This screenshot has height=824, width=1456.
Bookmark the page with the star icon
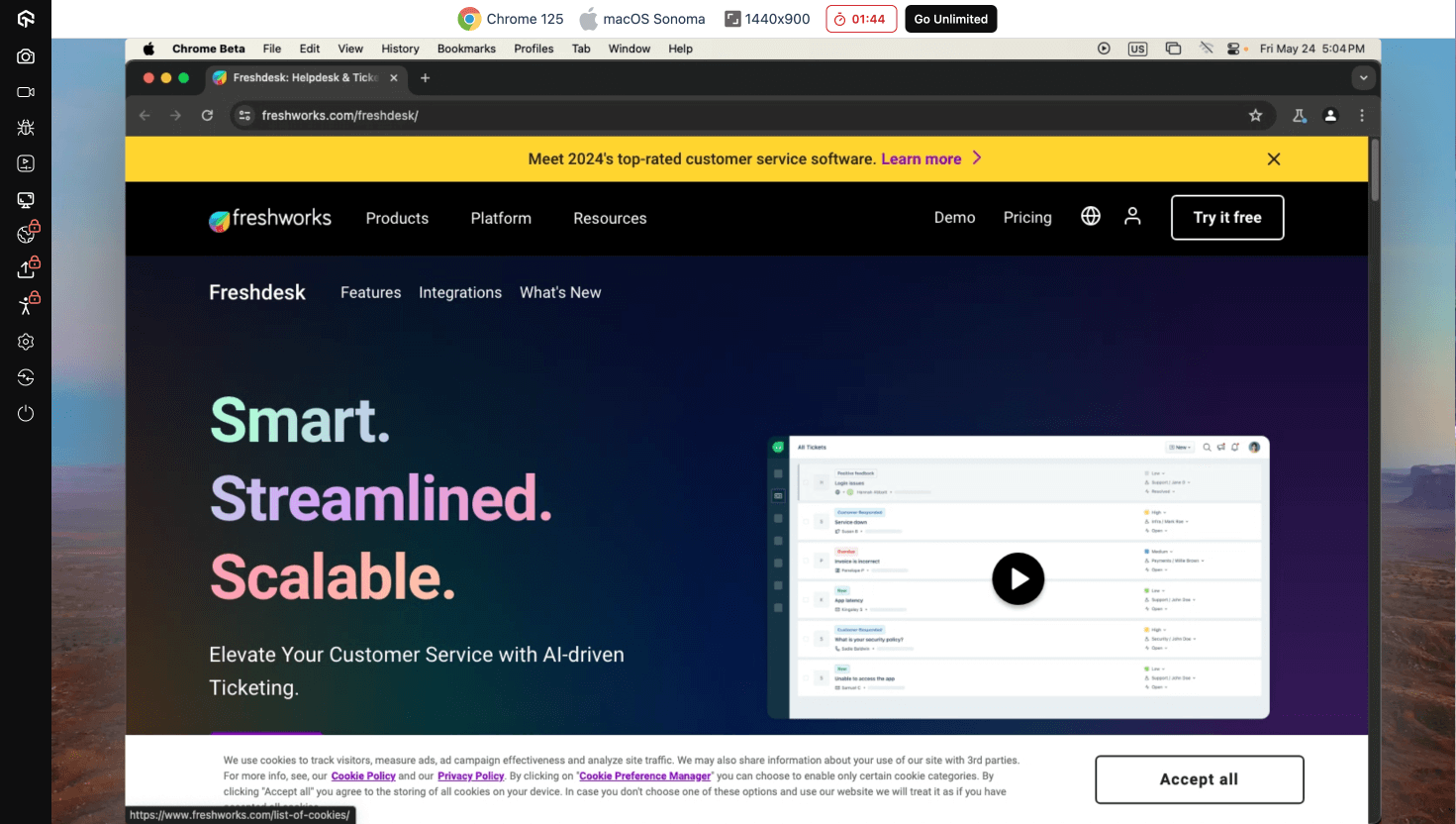1255,115
